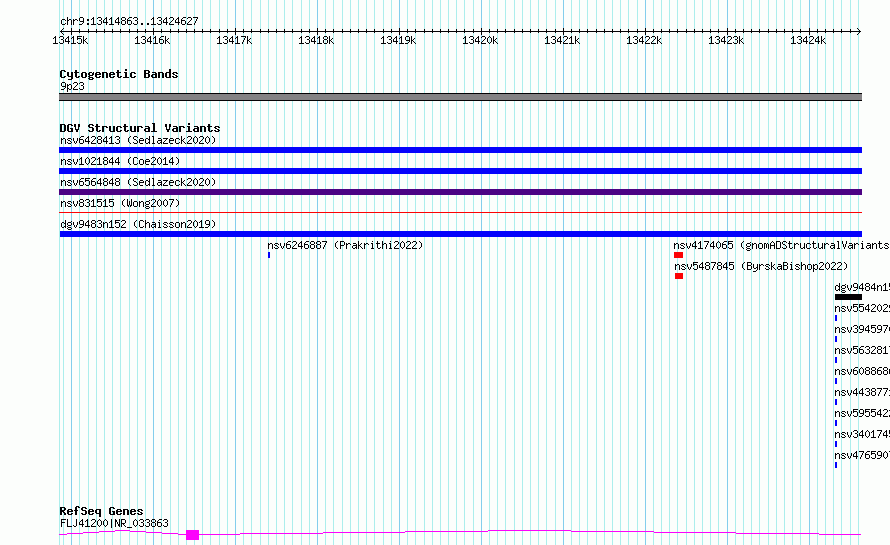
Task: Click the 13416k ruler position
Action: click(152, 40)
